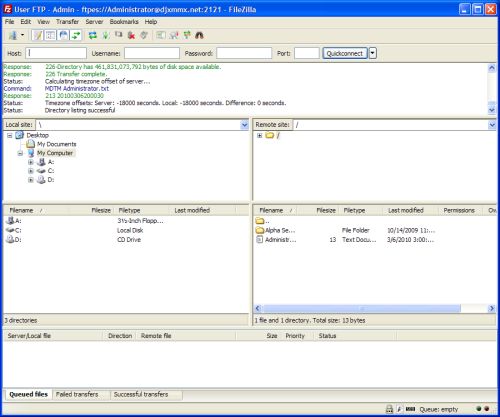Toggle local directory tree display
Screen dimensions: 500x417
[x=50, y=35]
